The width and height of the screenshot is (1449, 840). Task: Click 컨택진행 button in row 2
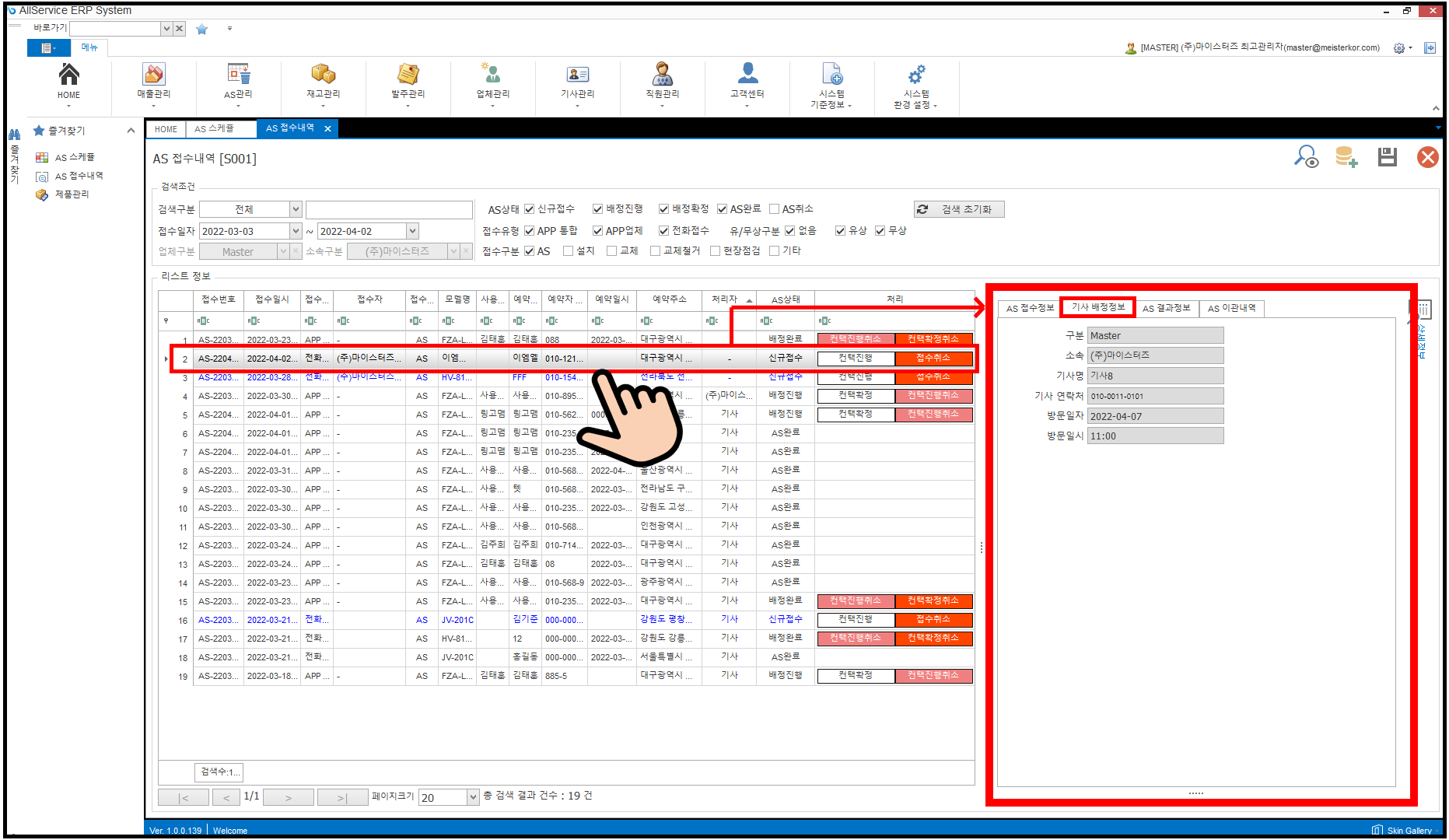tap(856, 359)
